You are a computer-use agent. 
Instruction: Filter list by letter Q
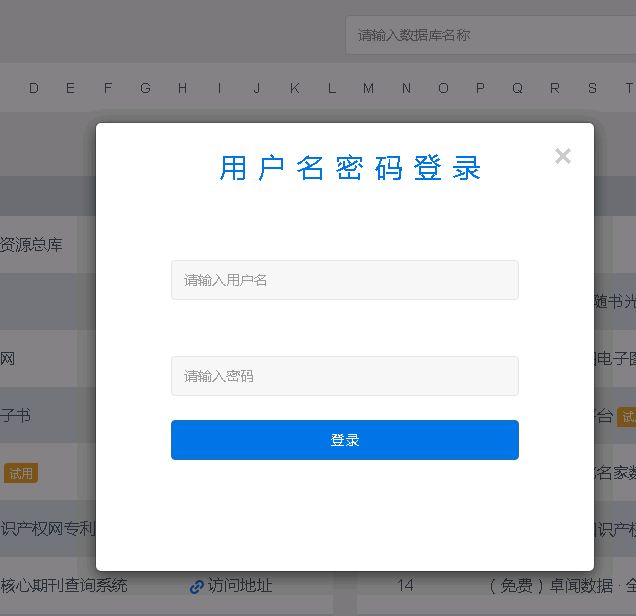(x=517, y=88)
